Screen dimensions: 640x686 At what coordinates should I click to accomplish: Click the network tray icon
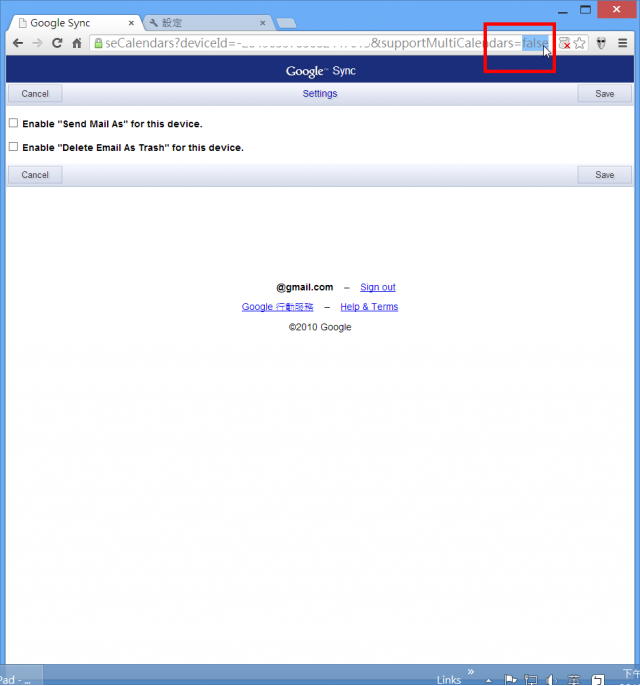click(x=531, y=680)
